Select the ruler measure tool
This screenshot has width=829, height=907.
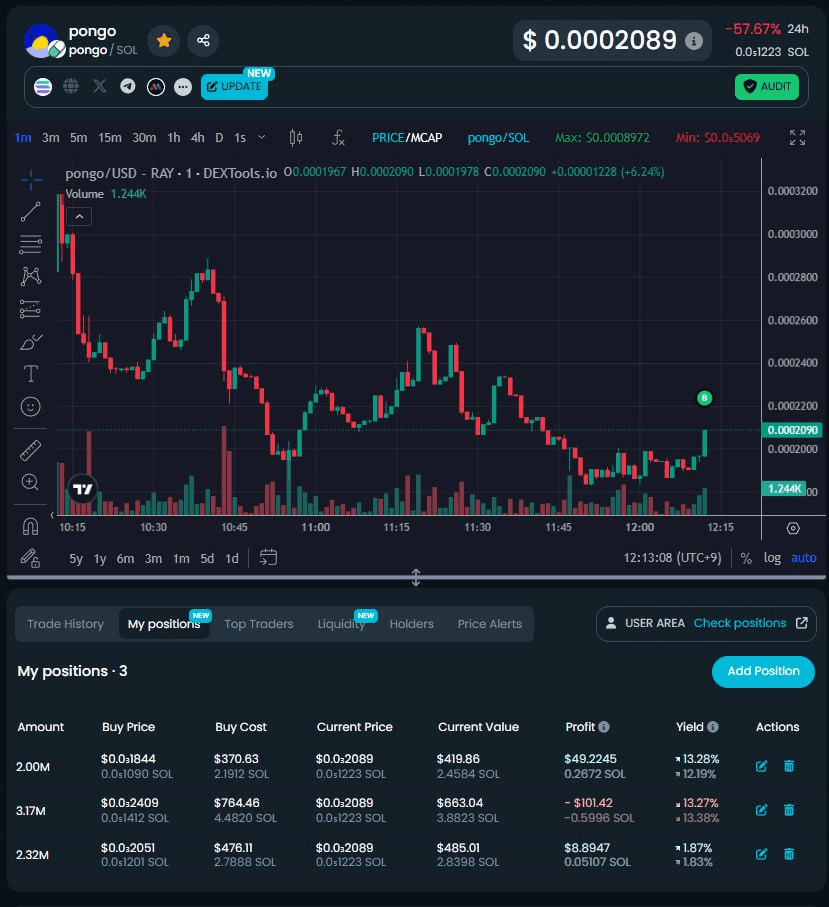point(31,451)
